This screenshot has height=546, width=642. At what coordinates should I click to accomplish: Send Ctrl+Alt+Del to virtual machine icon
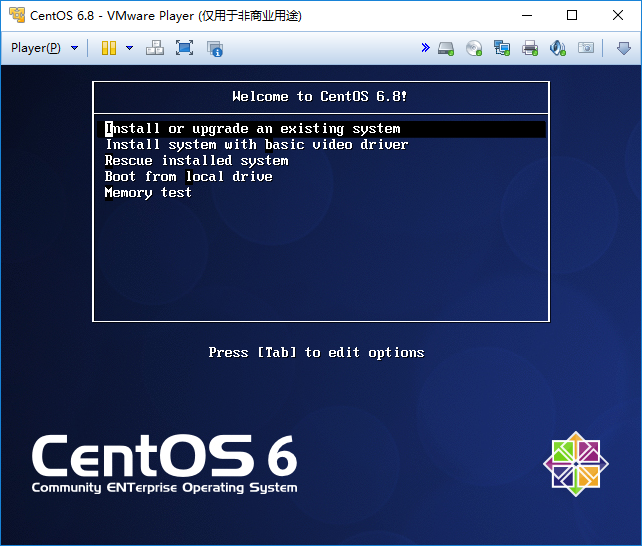pos(155,48)
